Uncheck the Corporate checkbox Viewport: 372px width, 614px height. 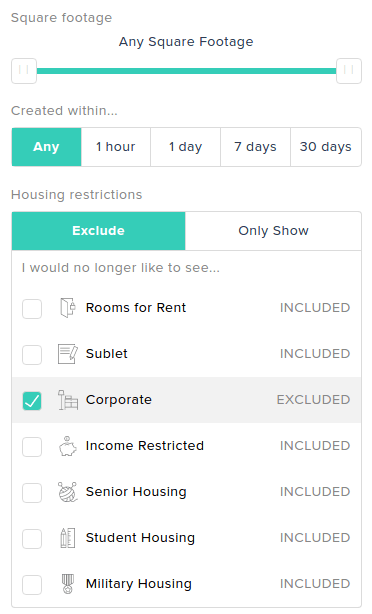click(x=32, y=401)
